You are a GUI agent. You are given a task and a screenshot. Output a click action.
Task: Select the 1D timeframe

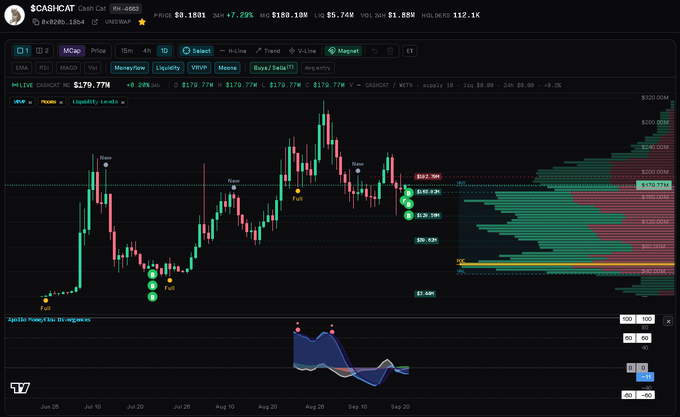[164, 51]
